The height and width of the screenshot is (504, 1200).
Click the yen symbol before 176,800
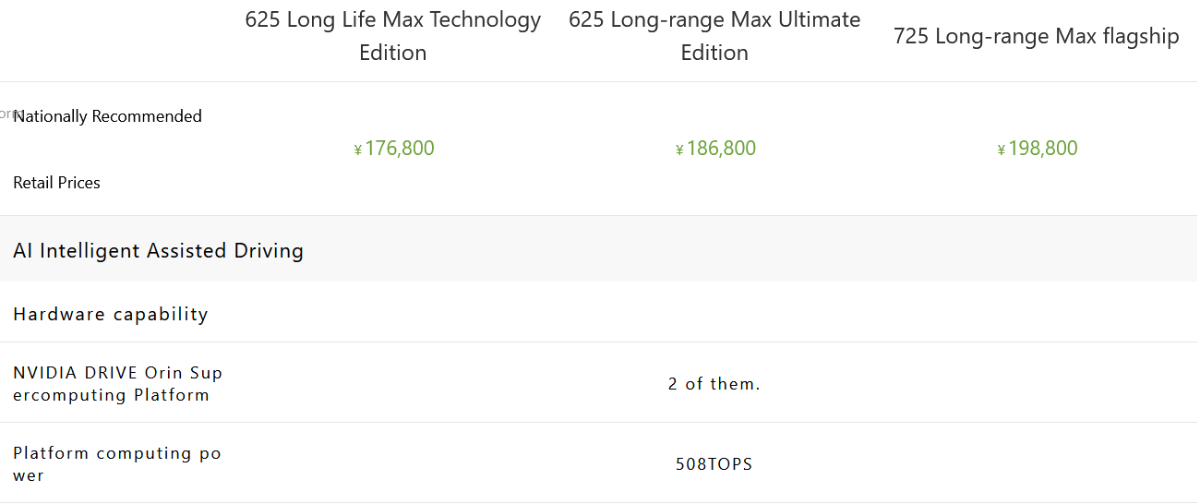[358, 150]
